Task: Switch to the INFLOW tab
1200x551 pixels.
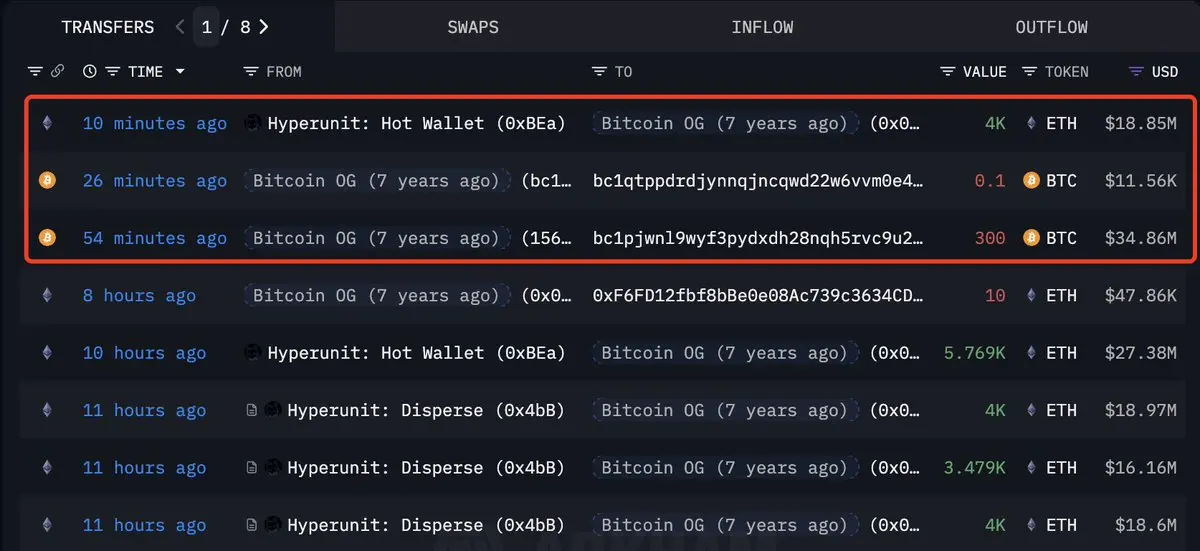Action: click(762, 27)
